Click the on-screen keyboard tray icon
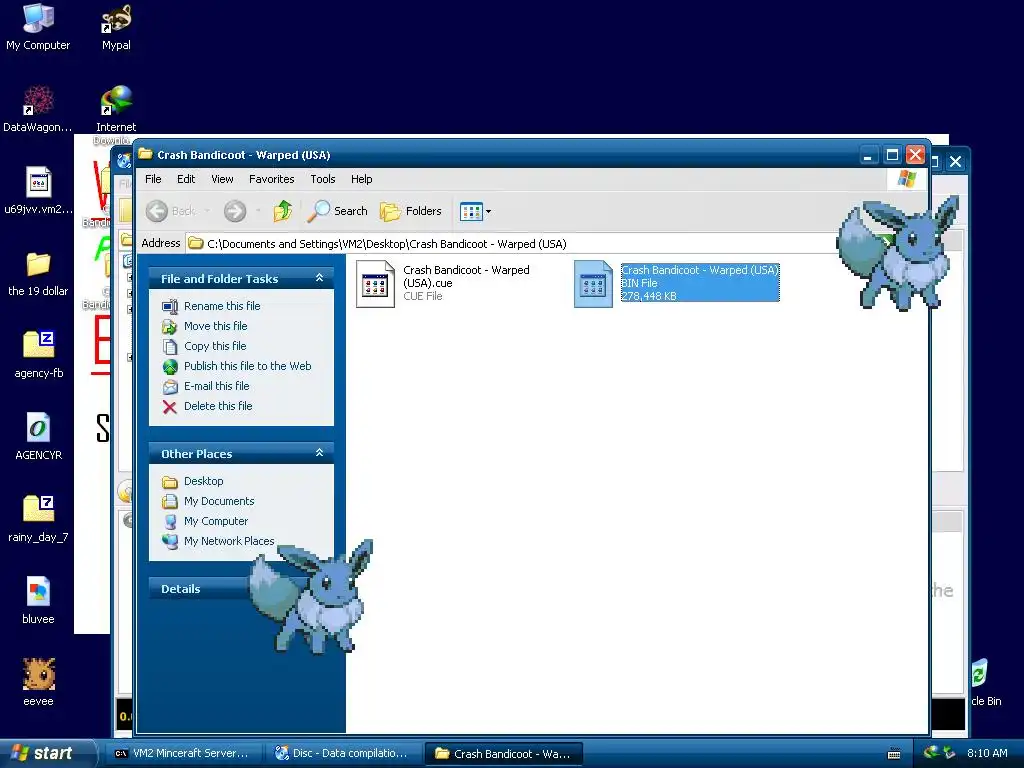 894,754
